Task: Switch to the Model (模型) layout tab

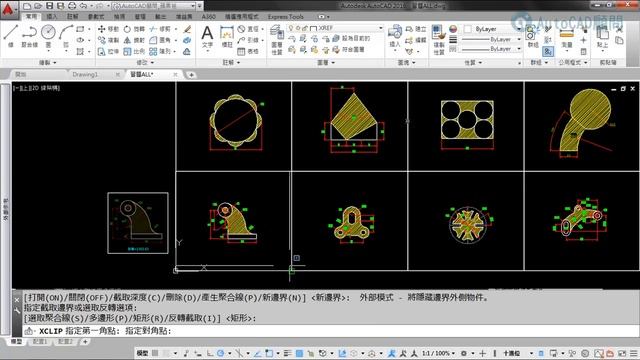Action: (17, 342)
